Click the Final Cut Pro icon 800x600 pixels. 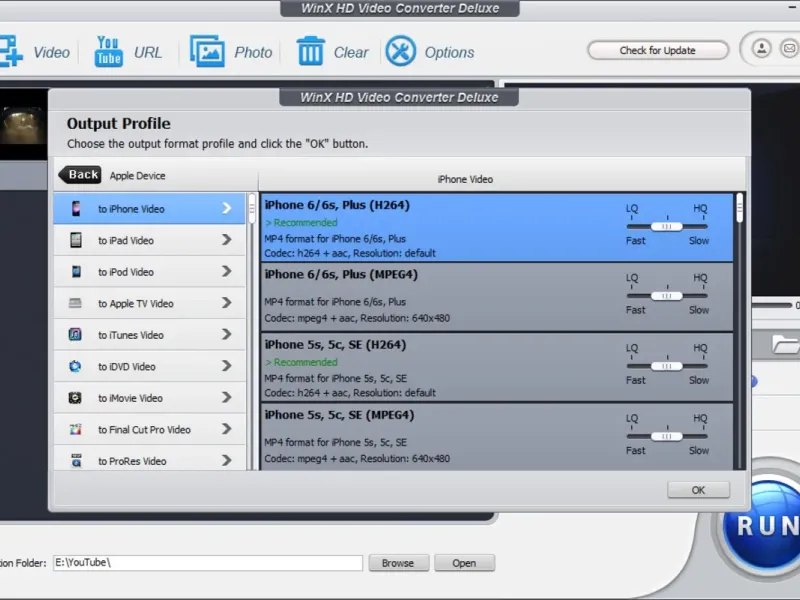tap(75, 429)
